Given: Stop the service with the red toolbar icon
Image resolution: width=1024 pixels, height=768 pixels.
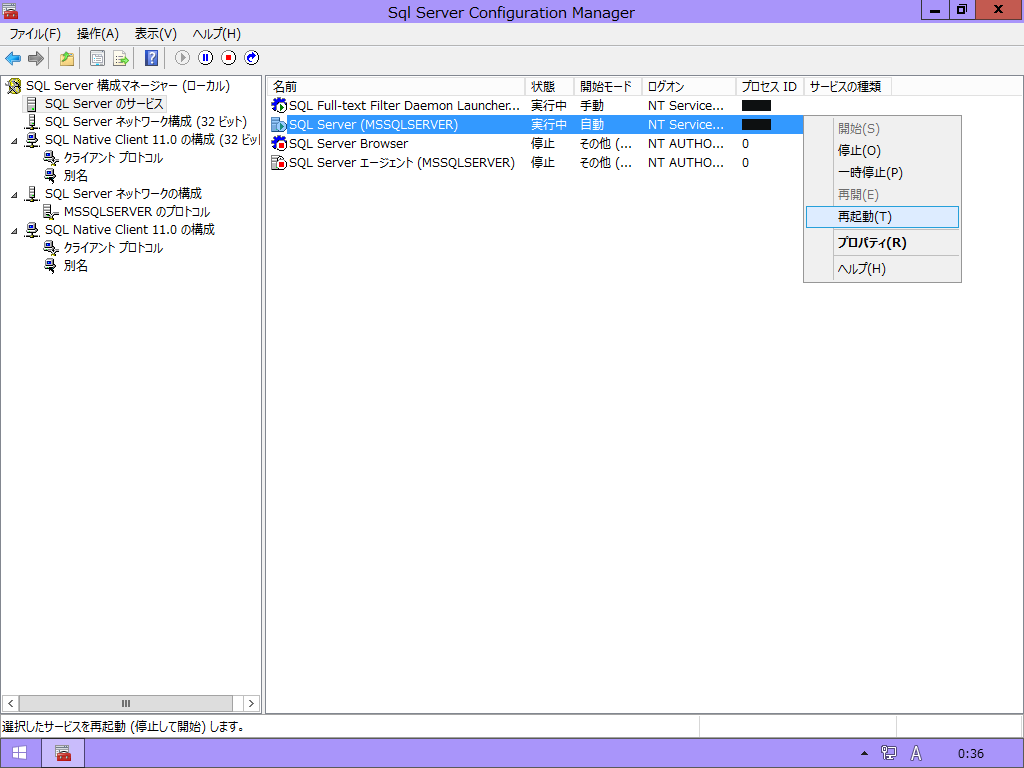Looking at the screenshot, I should pos(229,58).
